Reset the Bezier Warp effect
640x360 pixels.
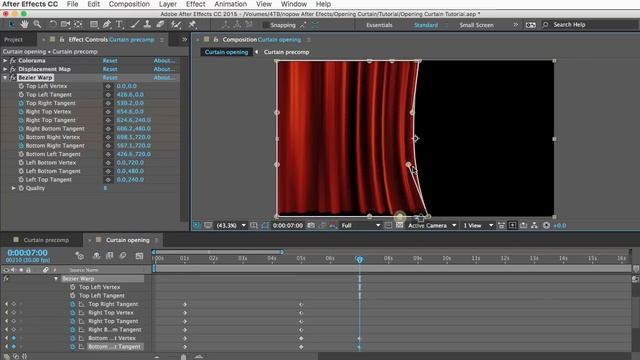click(x=110, y=78)
